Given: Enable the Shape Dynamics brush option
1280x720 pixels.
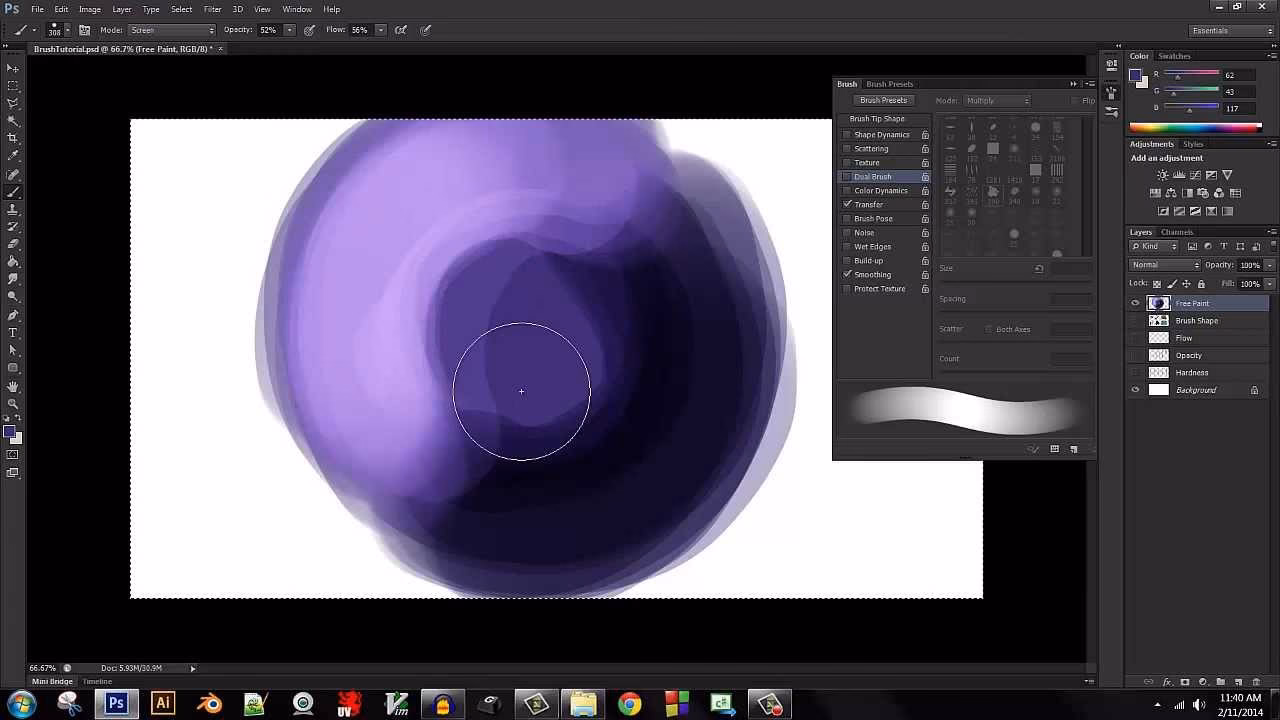Looking at the screenshot, I should 847,134.
